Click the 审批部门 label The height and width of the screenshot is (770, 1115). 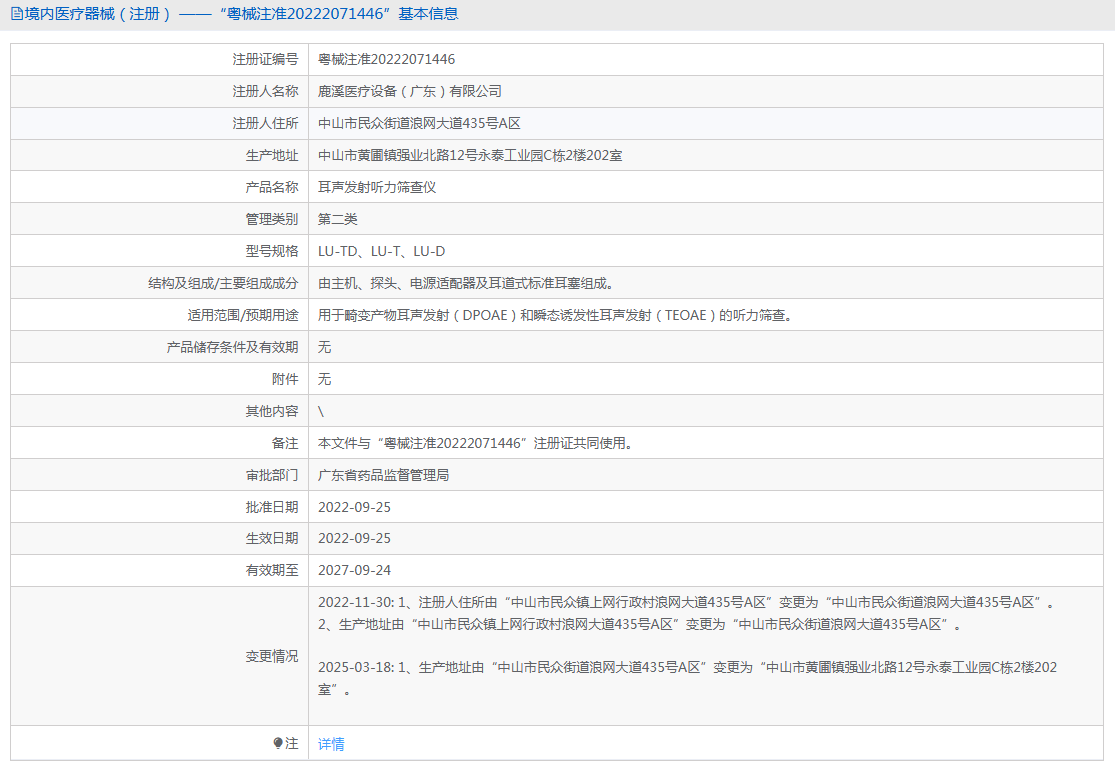coord(272,475)
